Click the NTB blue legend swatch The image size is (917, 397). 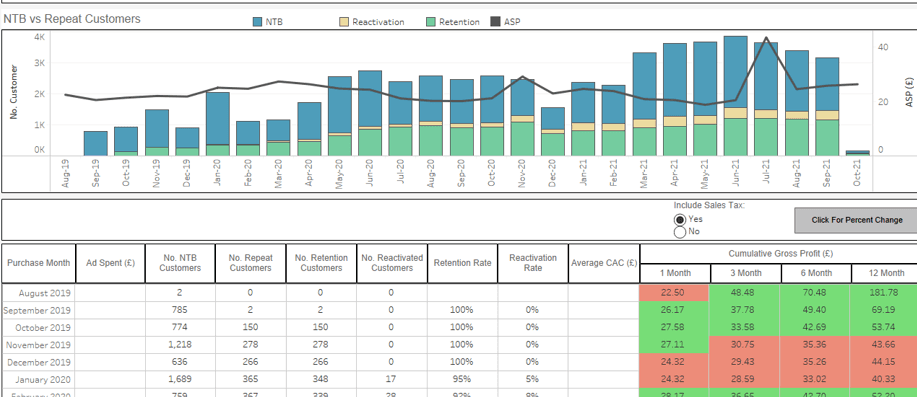(257, 22)
